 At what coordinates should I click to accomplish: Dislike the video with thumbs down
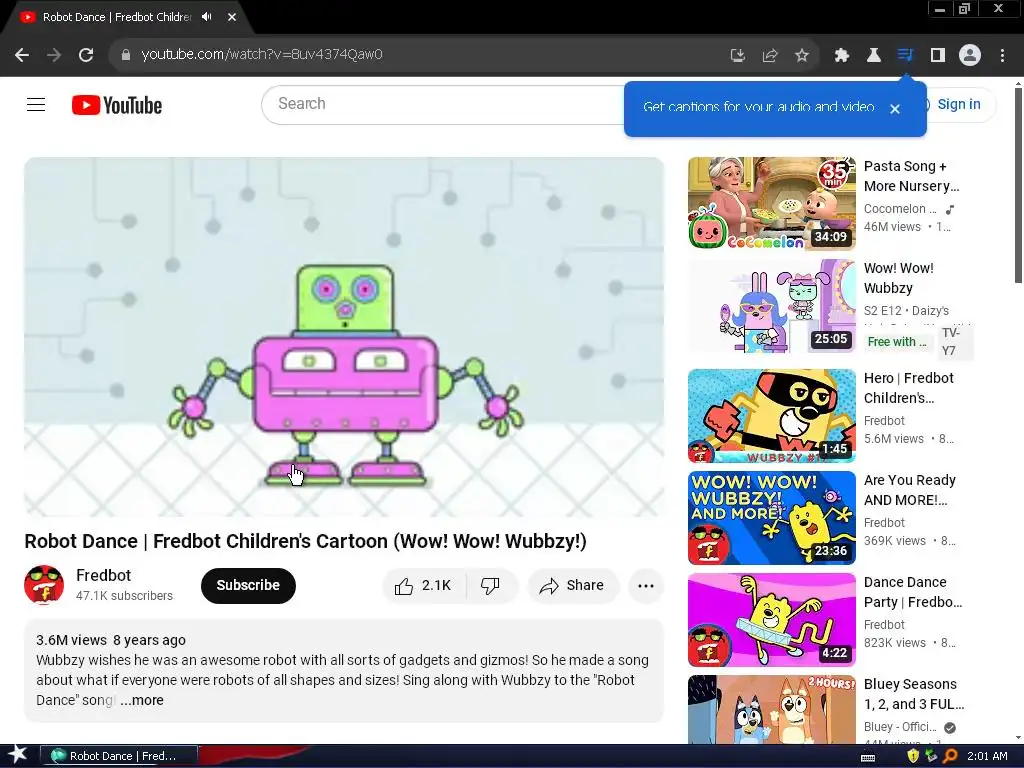point(490,586)
